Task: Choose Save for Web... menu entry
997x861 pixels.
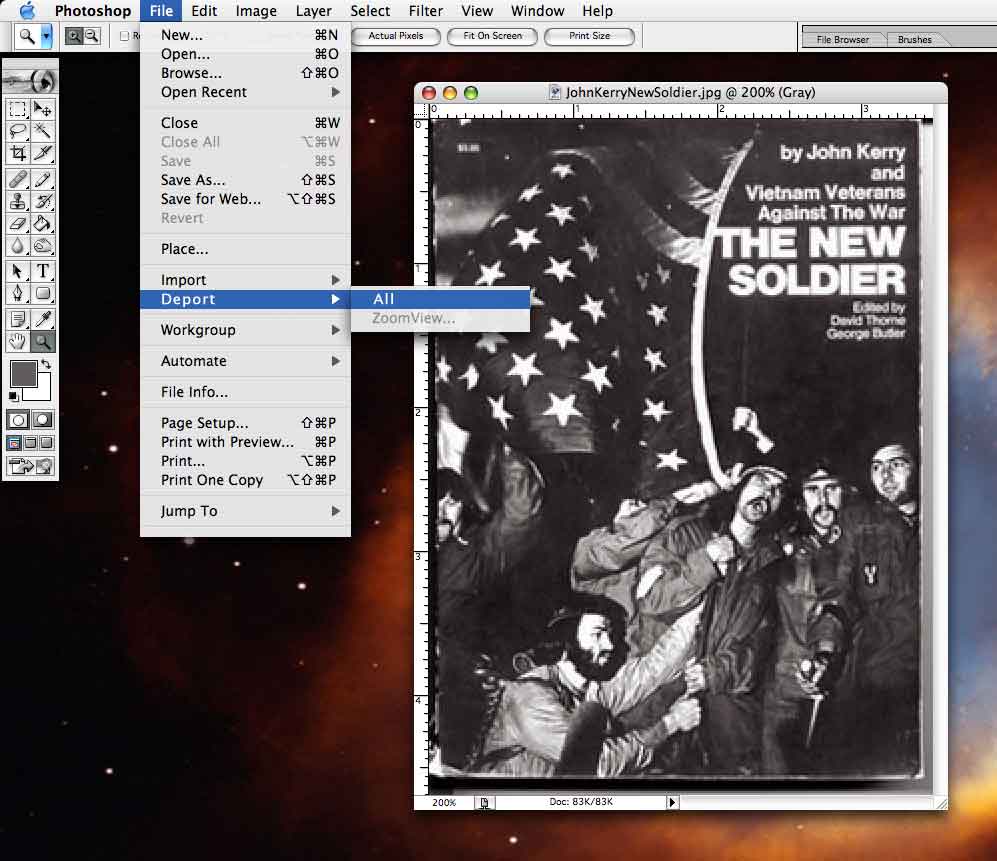Action: [x=245, y=199]
